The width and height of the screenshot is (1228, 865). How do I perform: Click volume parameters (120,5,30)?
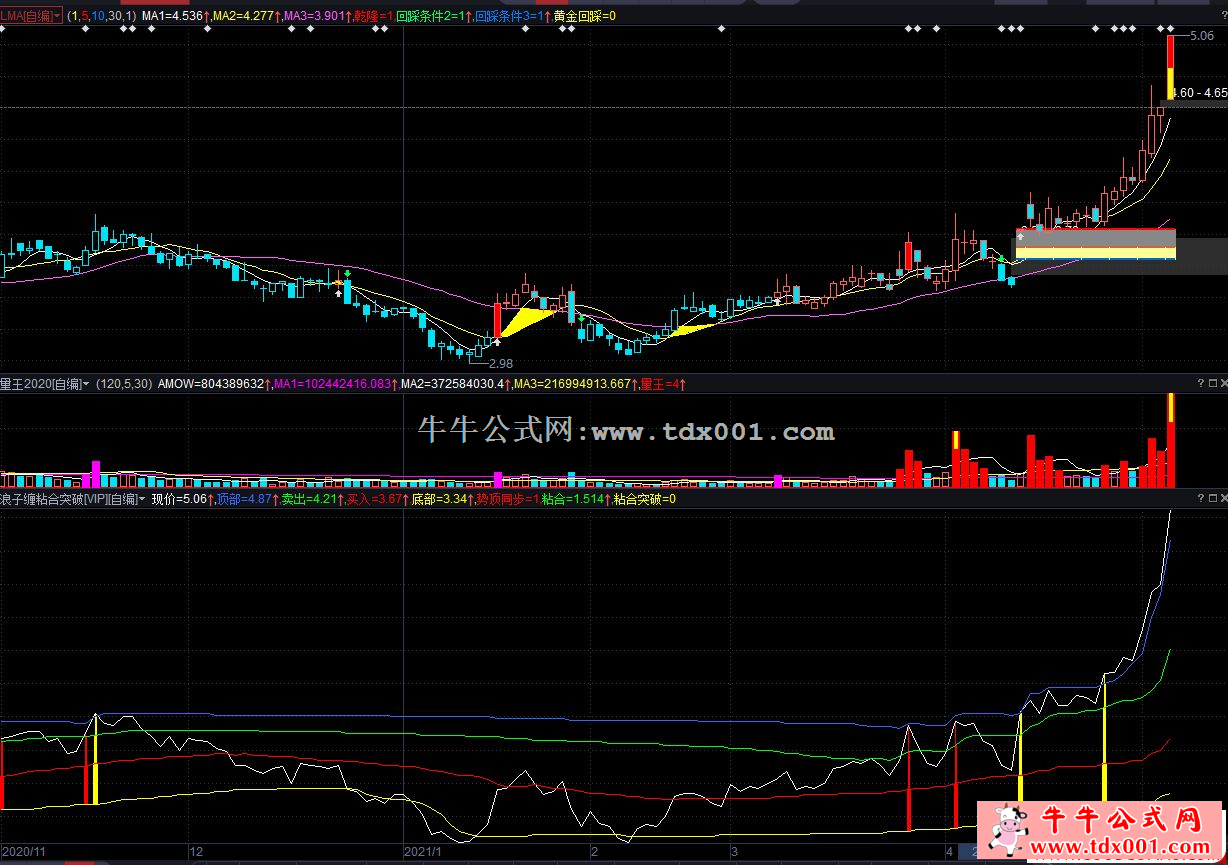pyautogui.click(x=124, y=383)
